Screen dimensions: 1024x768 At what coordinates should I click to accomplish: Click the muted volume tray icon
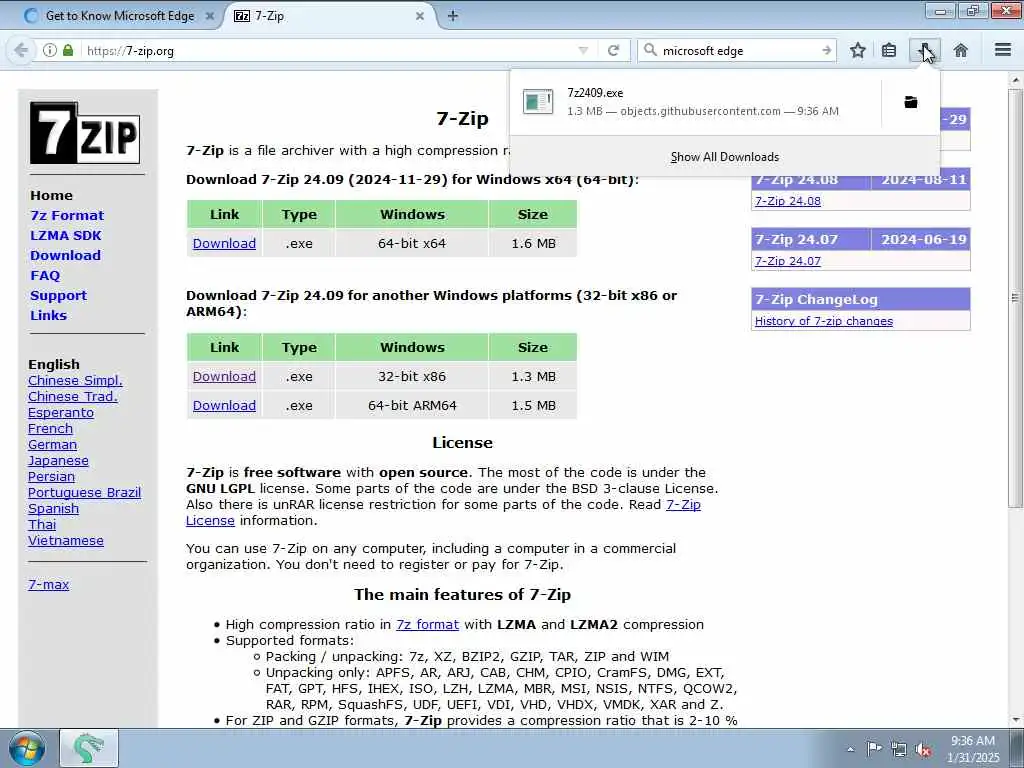pos(923,750)
